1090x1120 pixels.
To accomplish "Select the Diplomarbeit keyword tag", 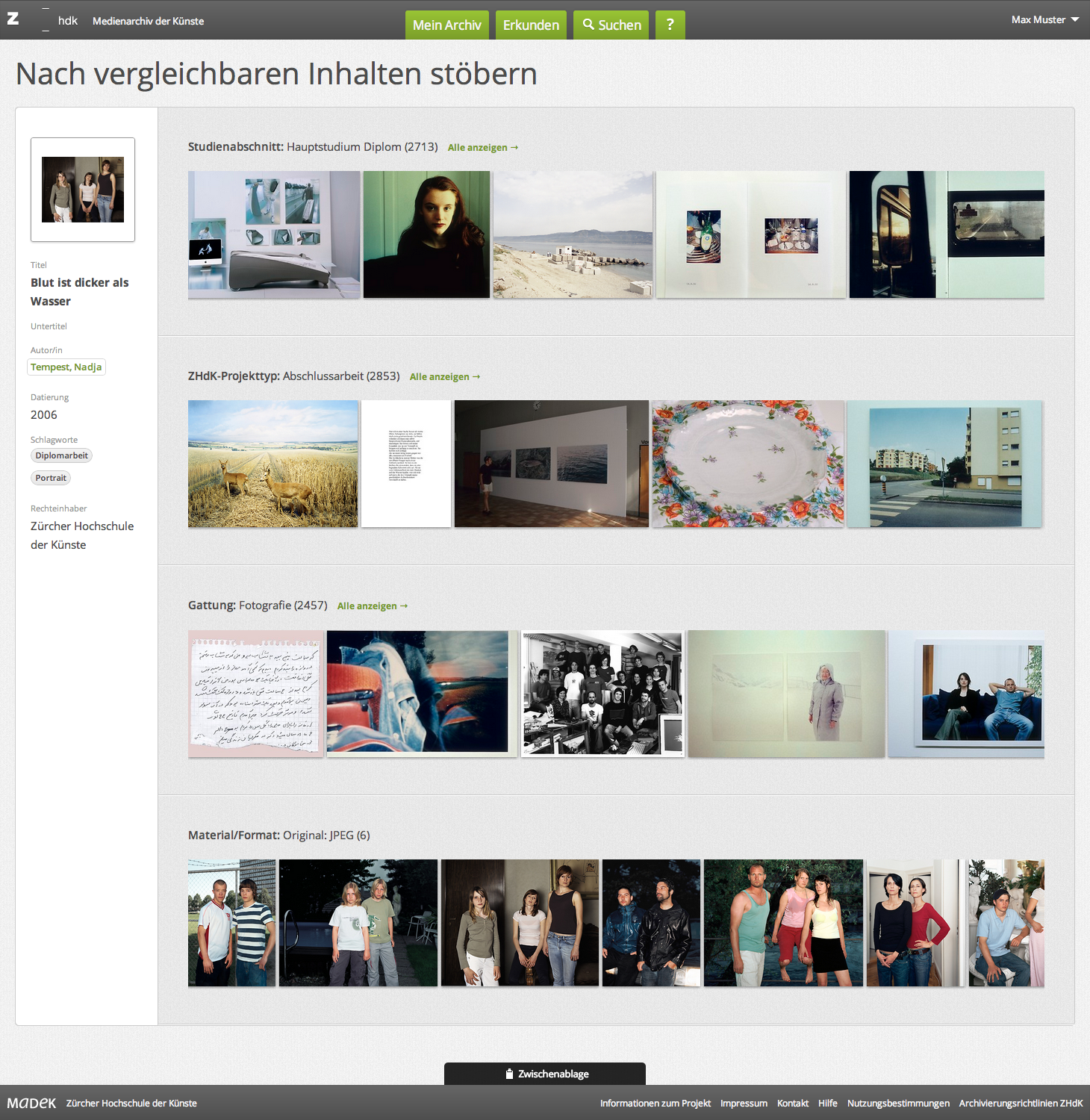I will [62, 455].
